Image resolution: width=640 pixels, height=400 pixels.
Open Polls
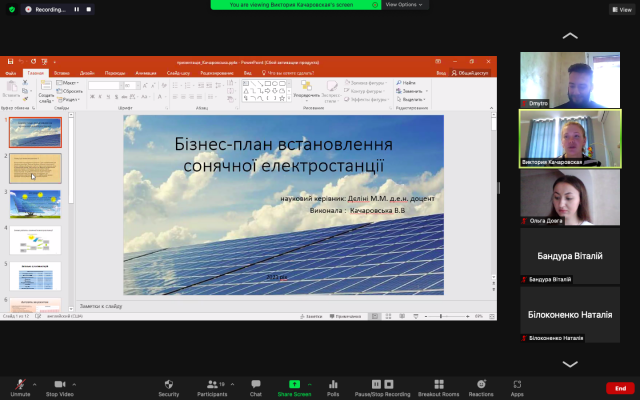click(333, 388)
